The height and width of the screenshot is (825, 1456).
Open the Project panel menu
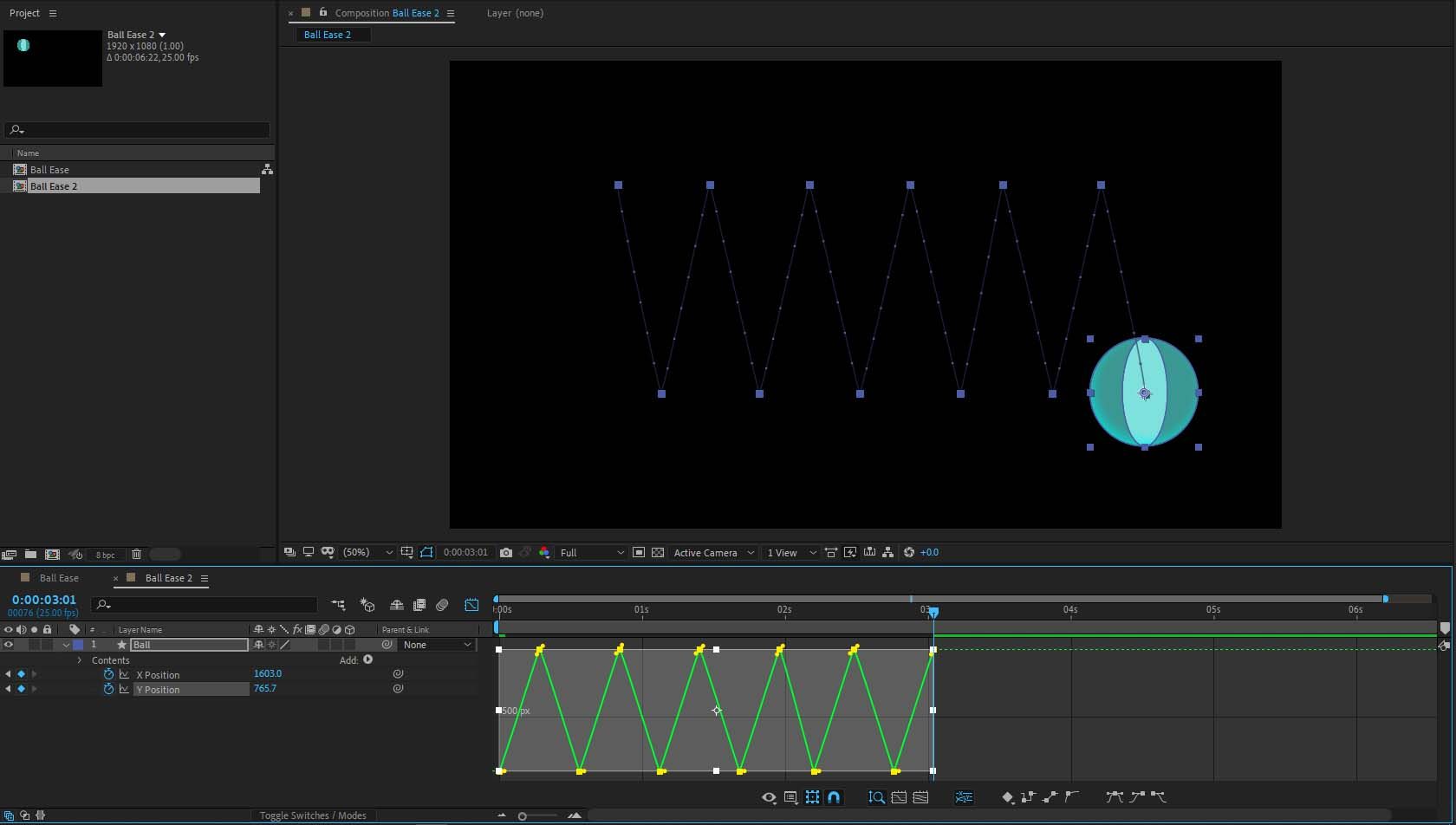(x=53, y=13)
